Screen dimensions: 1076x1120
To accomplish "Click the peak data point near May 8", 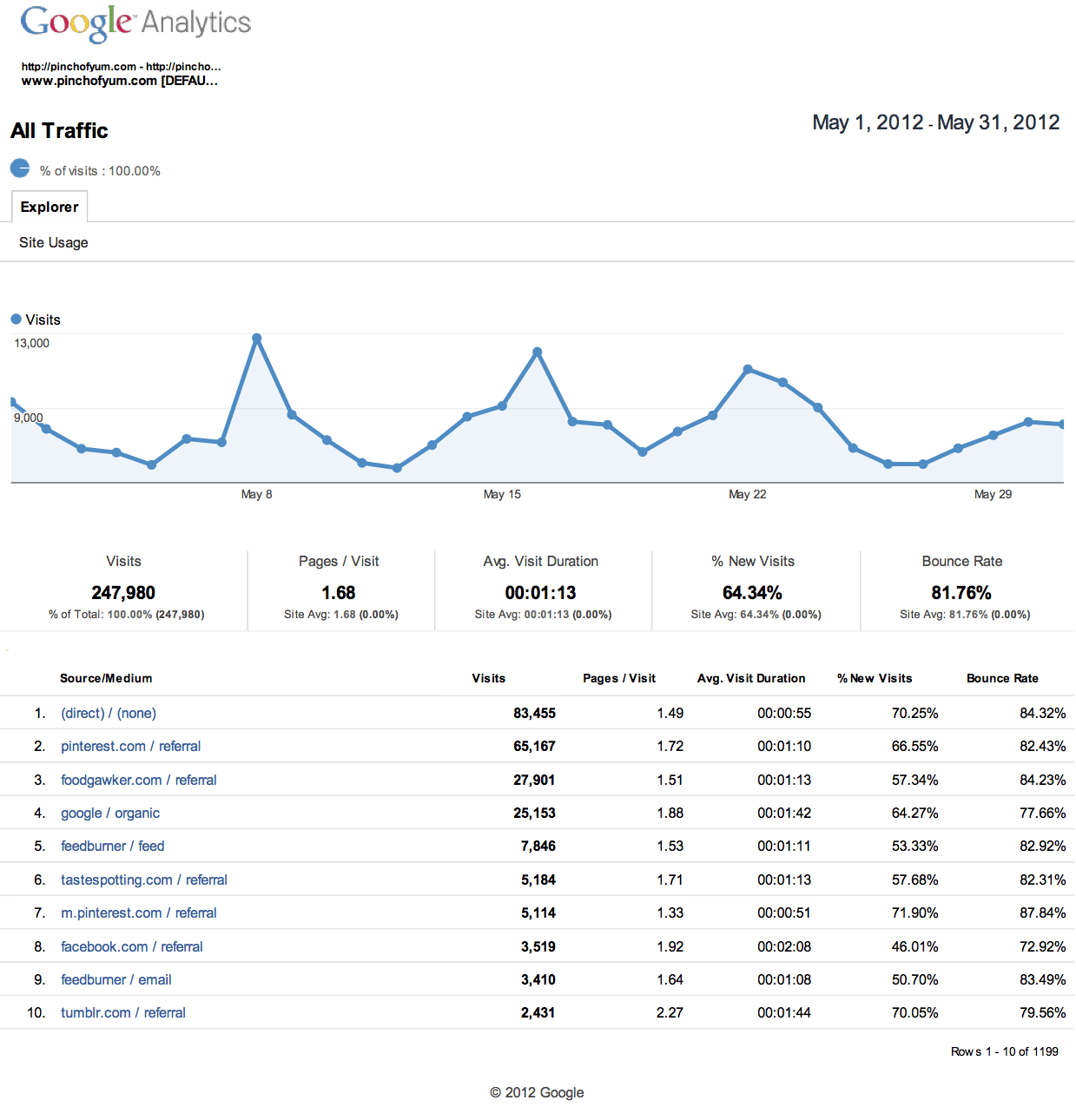I will point(257,338).
